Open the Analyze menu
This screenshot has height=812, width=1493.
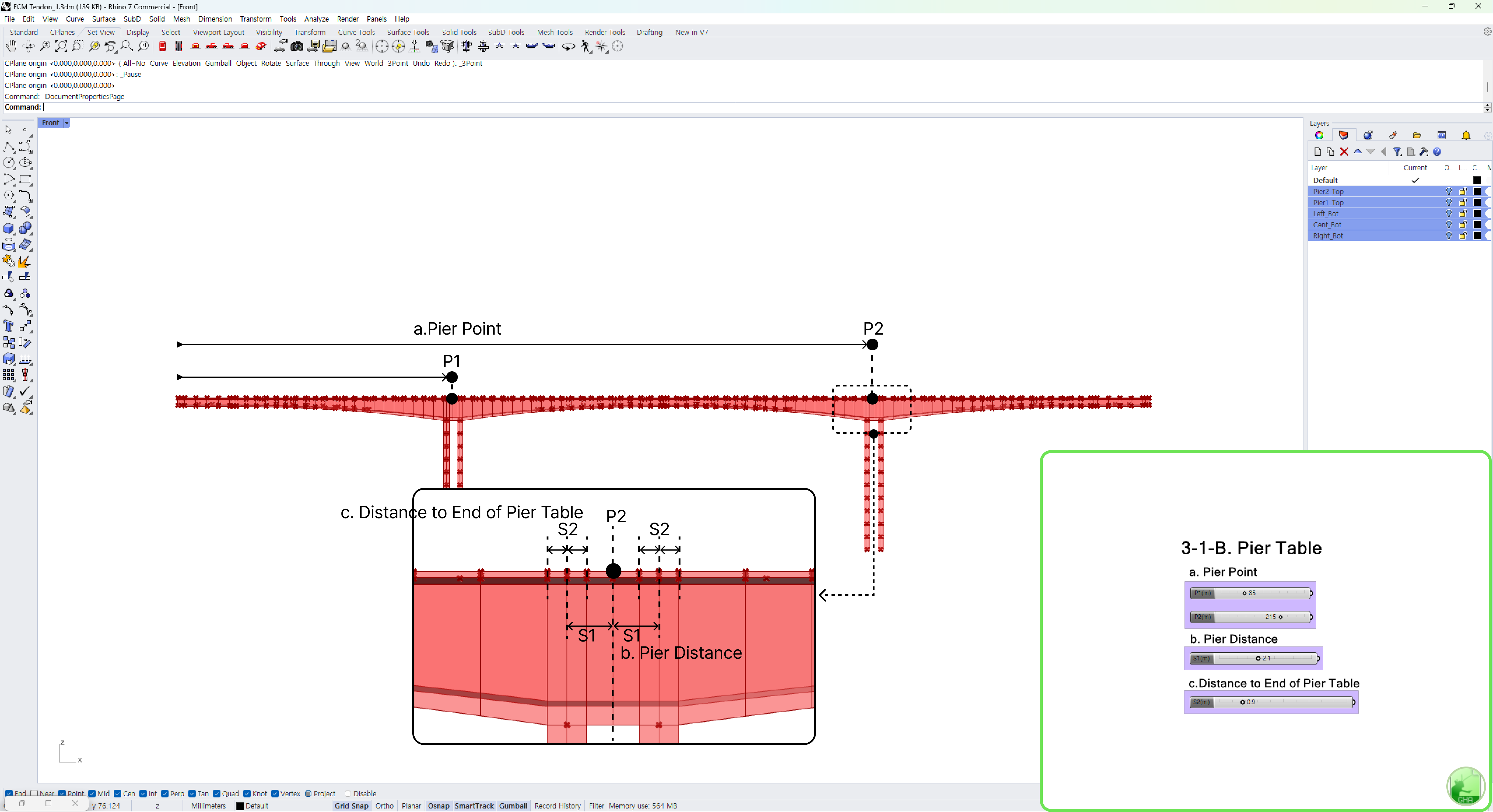pos(316,19)
